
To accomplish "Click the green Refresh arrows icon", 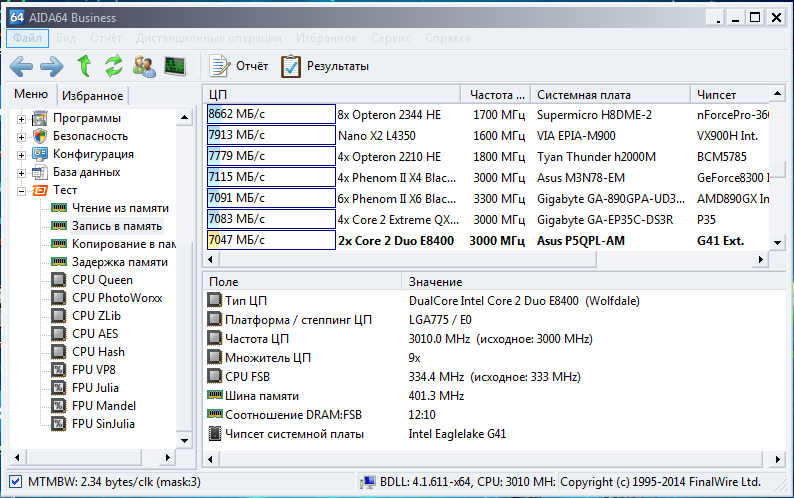I will coord(114,66).
